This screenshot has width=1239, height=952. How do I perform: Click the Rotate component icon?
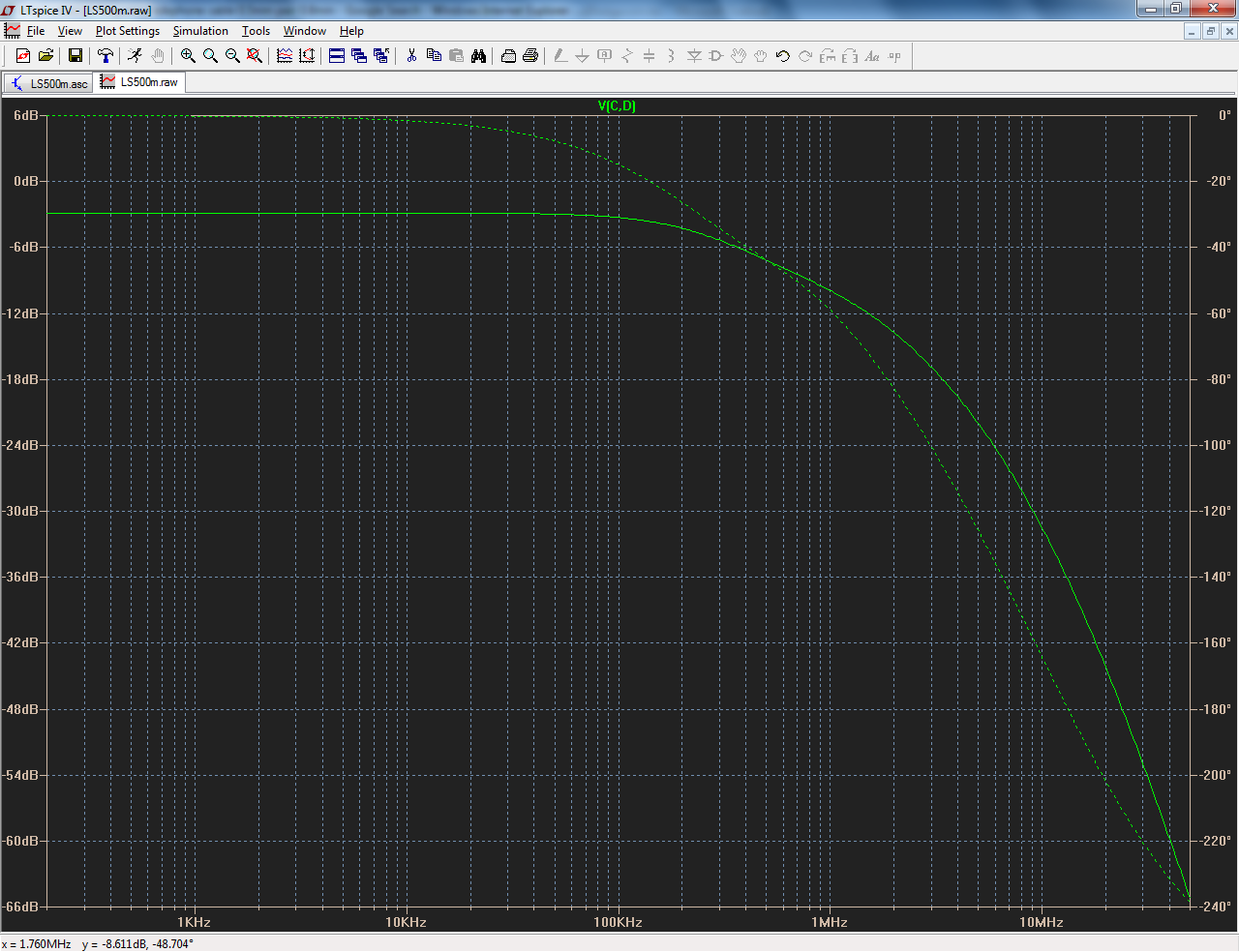tap(828, 56)
